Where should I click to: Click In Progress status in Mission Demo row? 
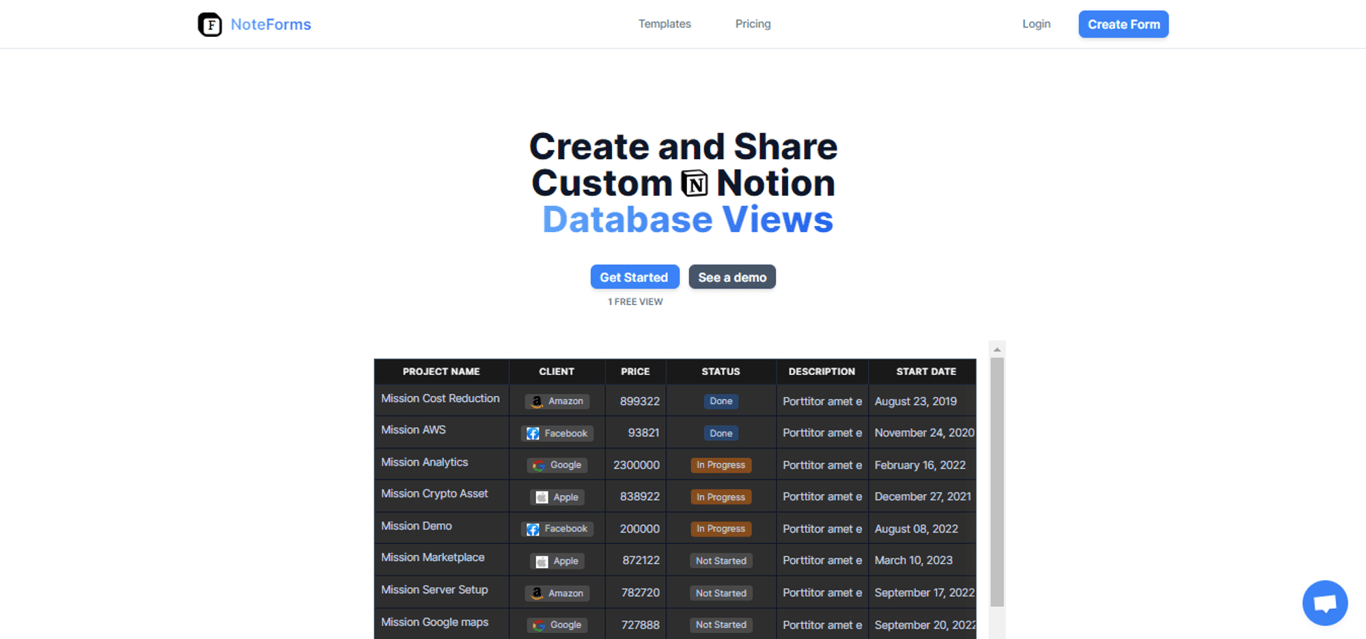(721, 529)
